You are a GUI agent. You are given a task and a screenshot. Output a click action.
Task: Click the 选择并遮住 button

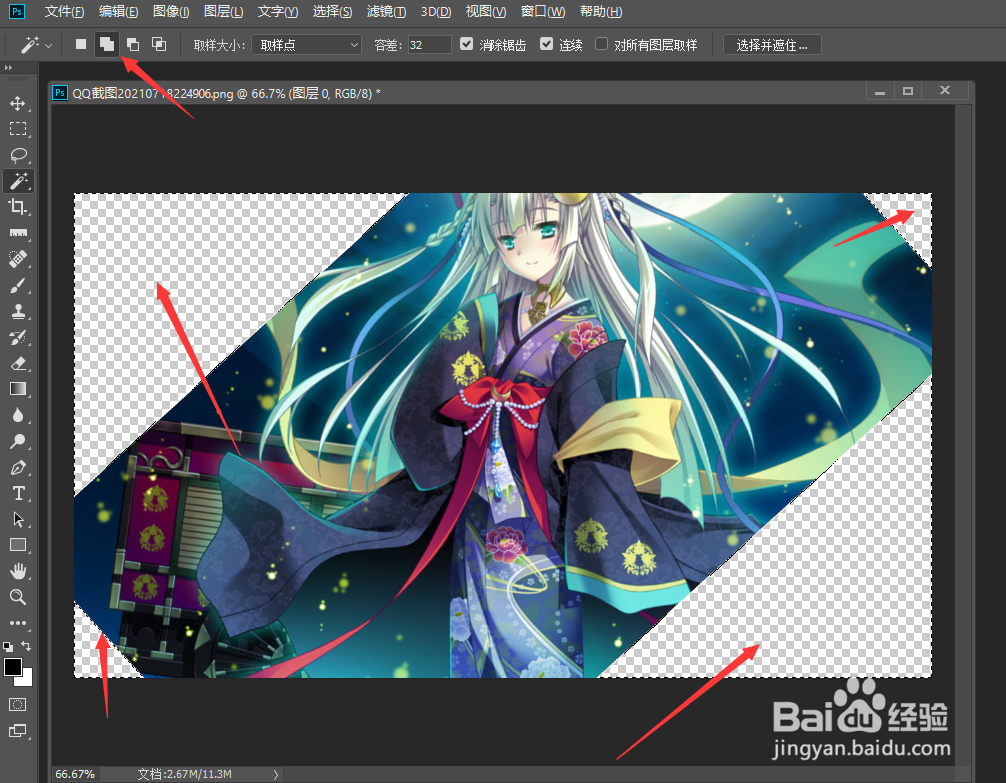(x=772, y=45)
